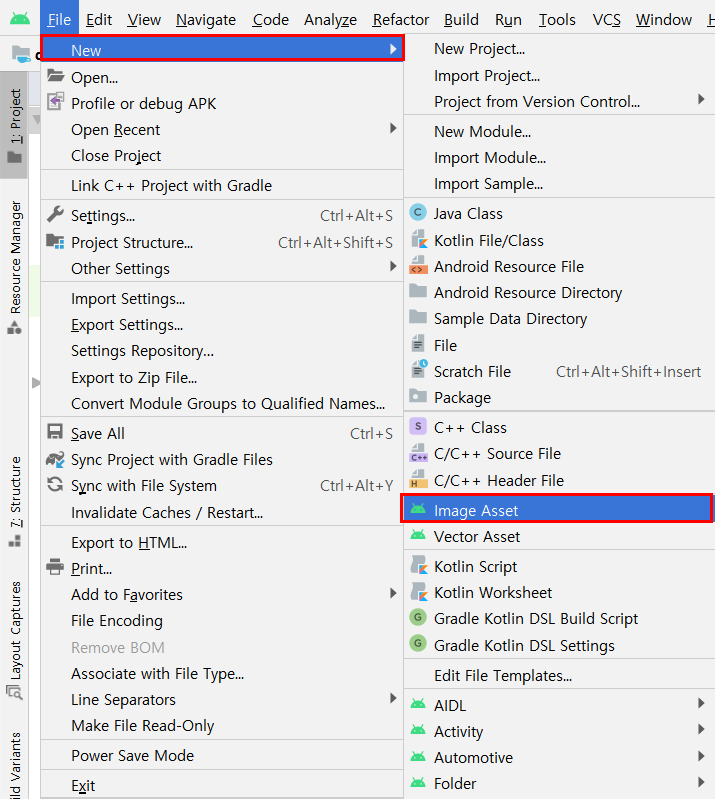Expand the Automotive submenu arrow

701,756
